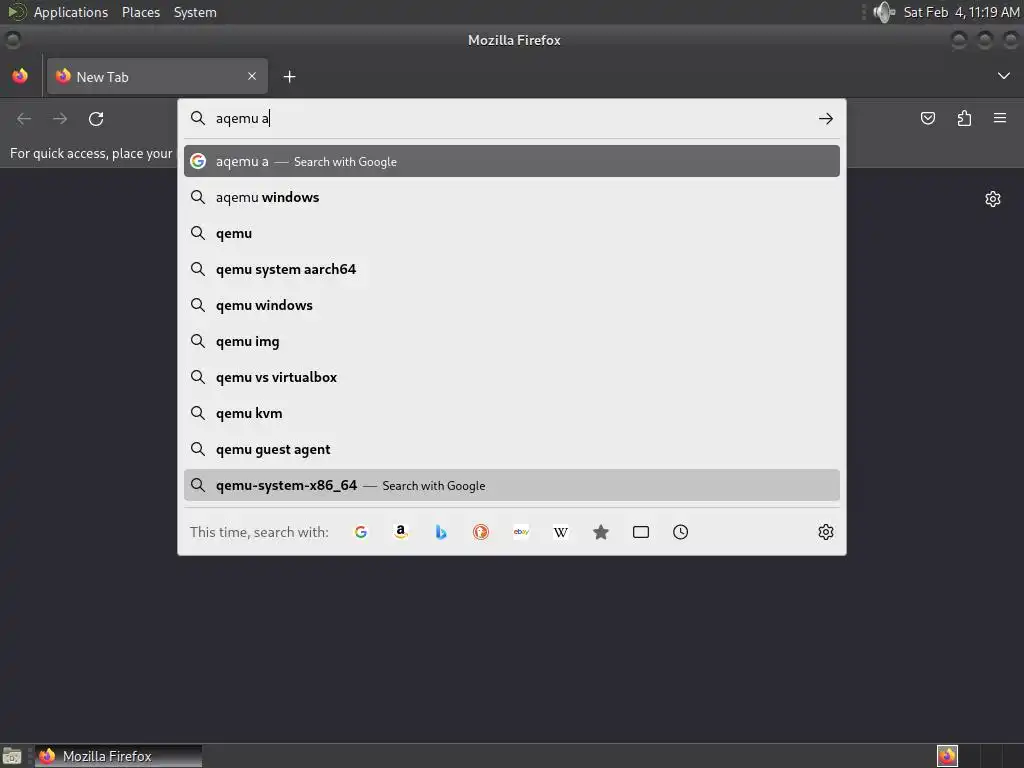Search history using the clock icon

680,532
